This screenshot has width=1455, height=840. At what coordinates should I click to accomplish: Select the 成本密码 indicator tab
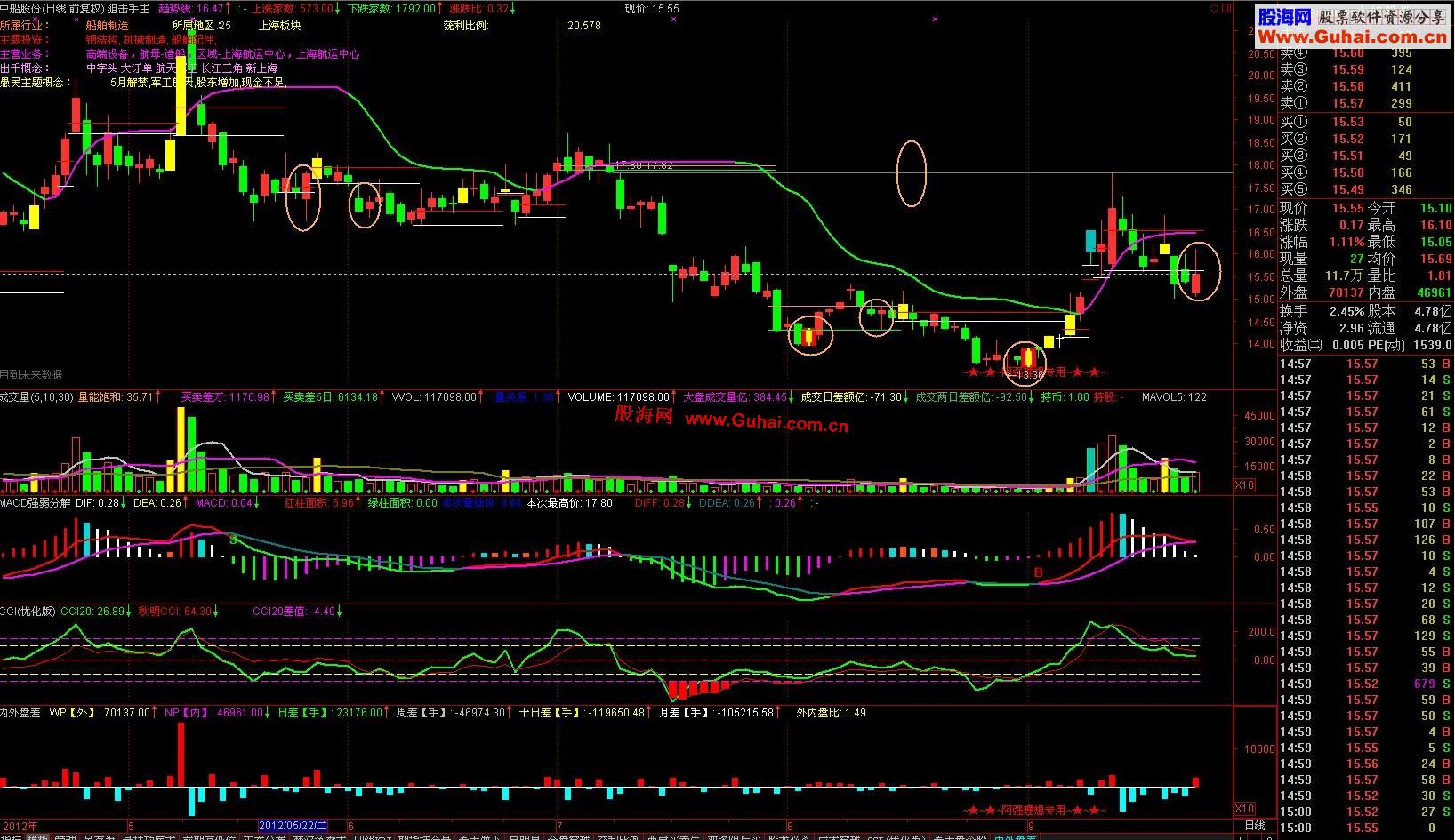pos(838,837)
